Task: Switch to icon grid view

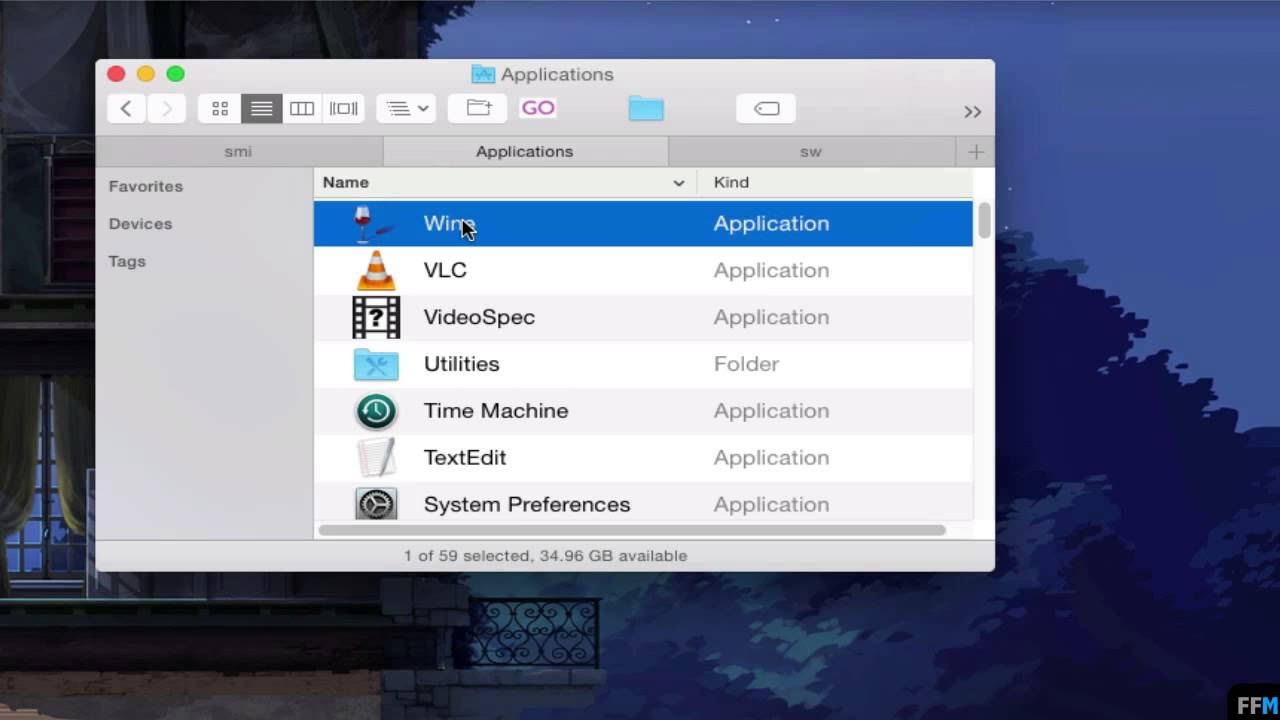Action: [x=220, y=109]
